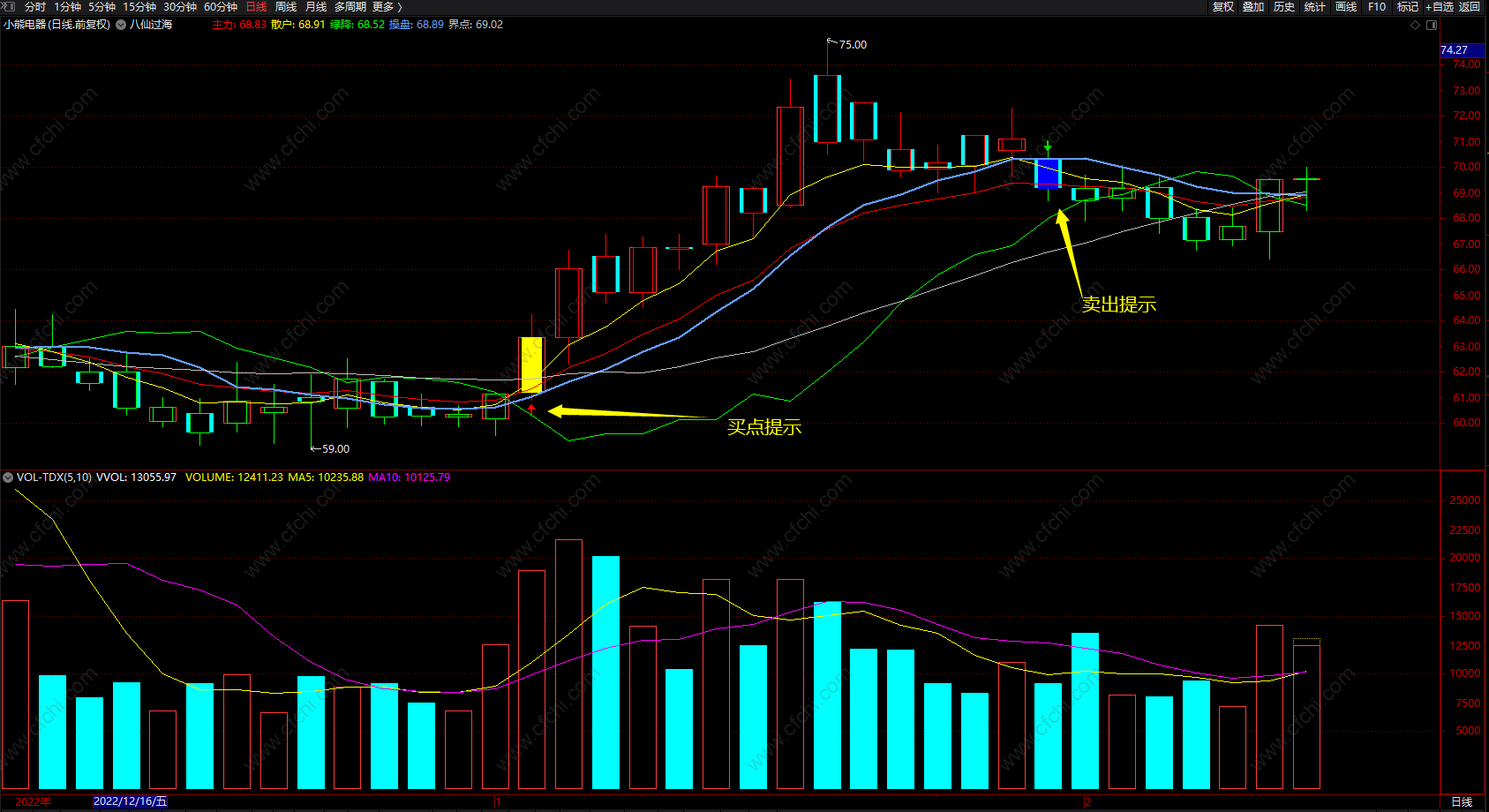Switch to 月线 monthly chart
Viewport: 1489px width, 812px height.
[x=316, y=6]
